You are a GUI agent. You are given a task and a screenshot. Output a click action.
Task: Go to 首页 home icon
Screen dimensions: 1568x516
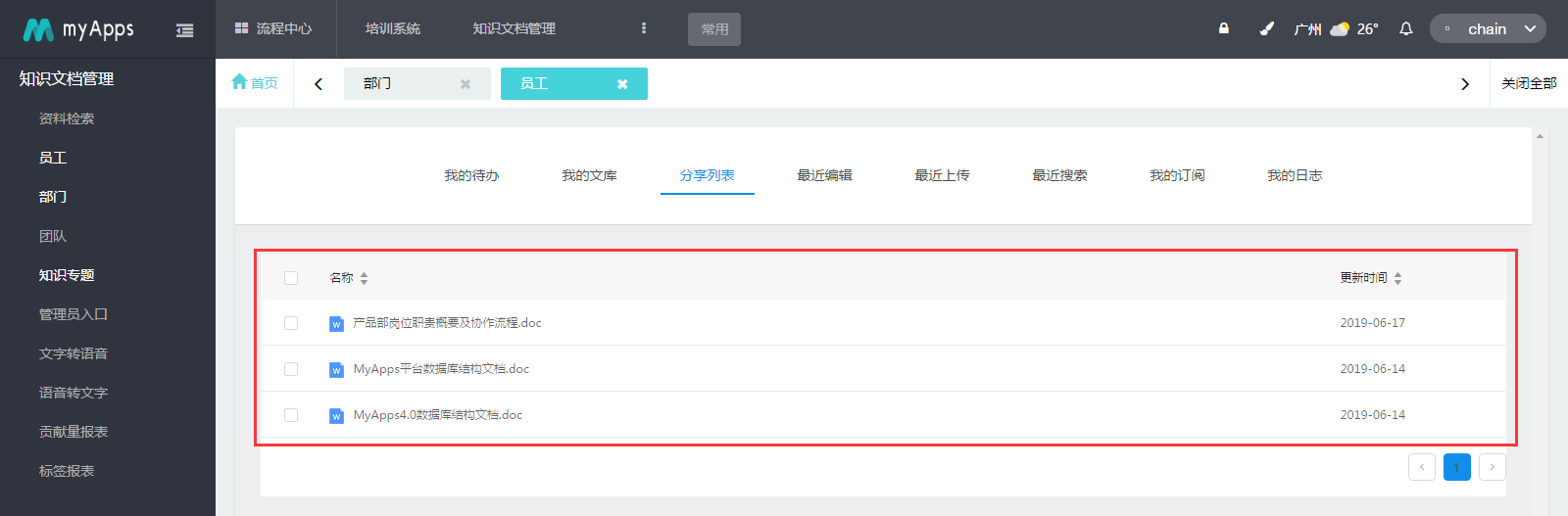click(239, 82)
